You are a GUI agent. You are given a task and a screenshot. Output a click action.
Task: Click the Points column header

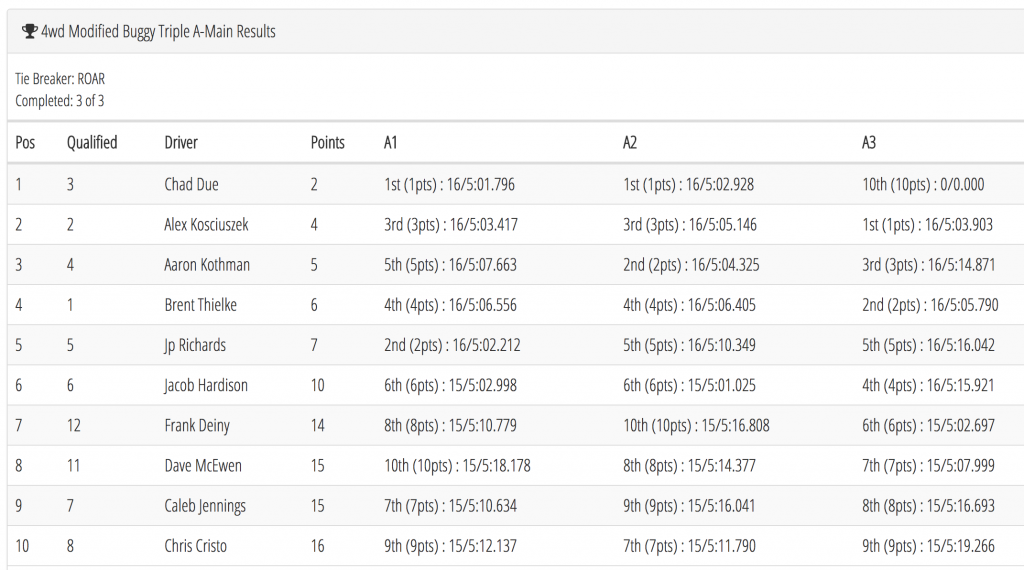click(328, 142)
